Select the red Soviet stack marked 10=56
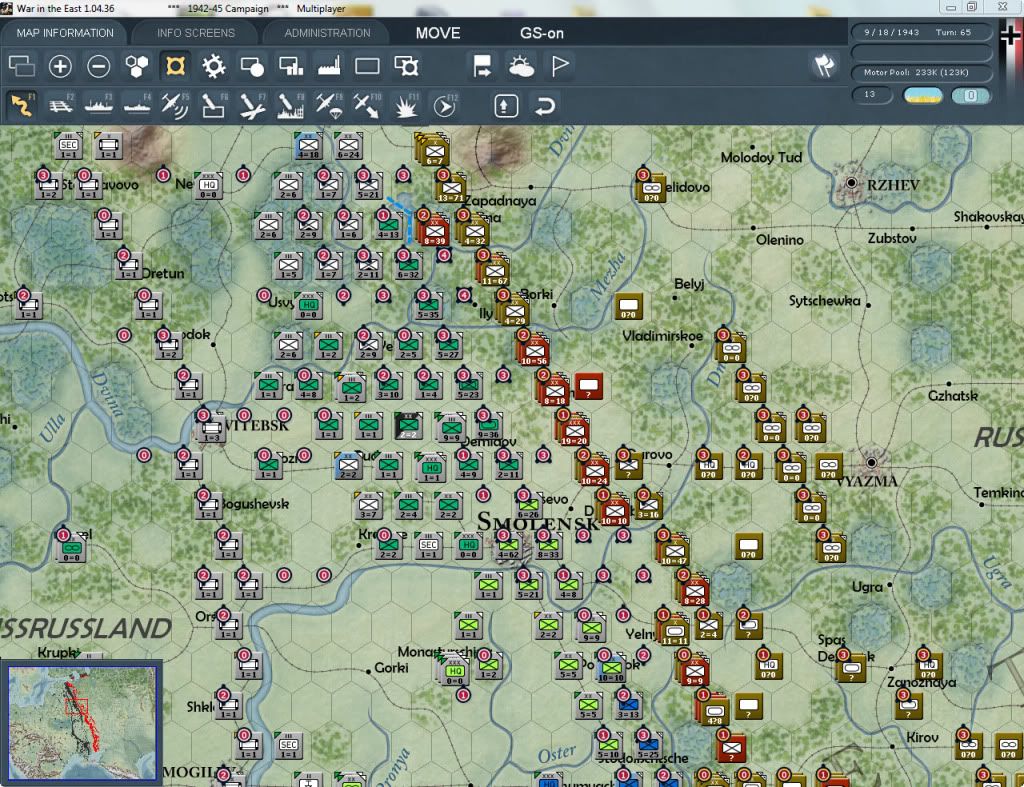This screenshot has height=787, width=1024. pos(534,351)
